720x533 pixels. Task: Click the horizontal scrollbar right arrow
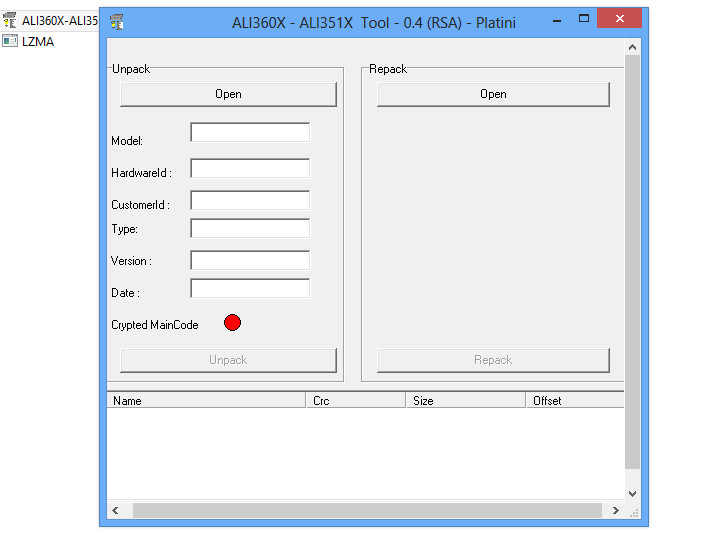coord(615,511)
